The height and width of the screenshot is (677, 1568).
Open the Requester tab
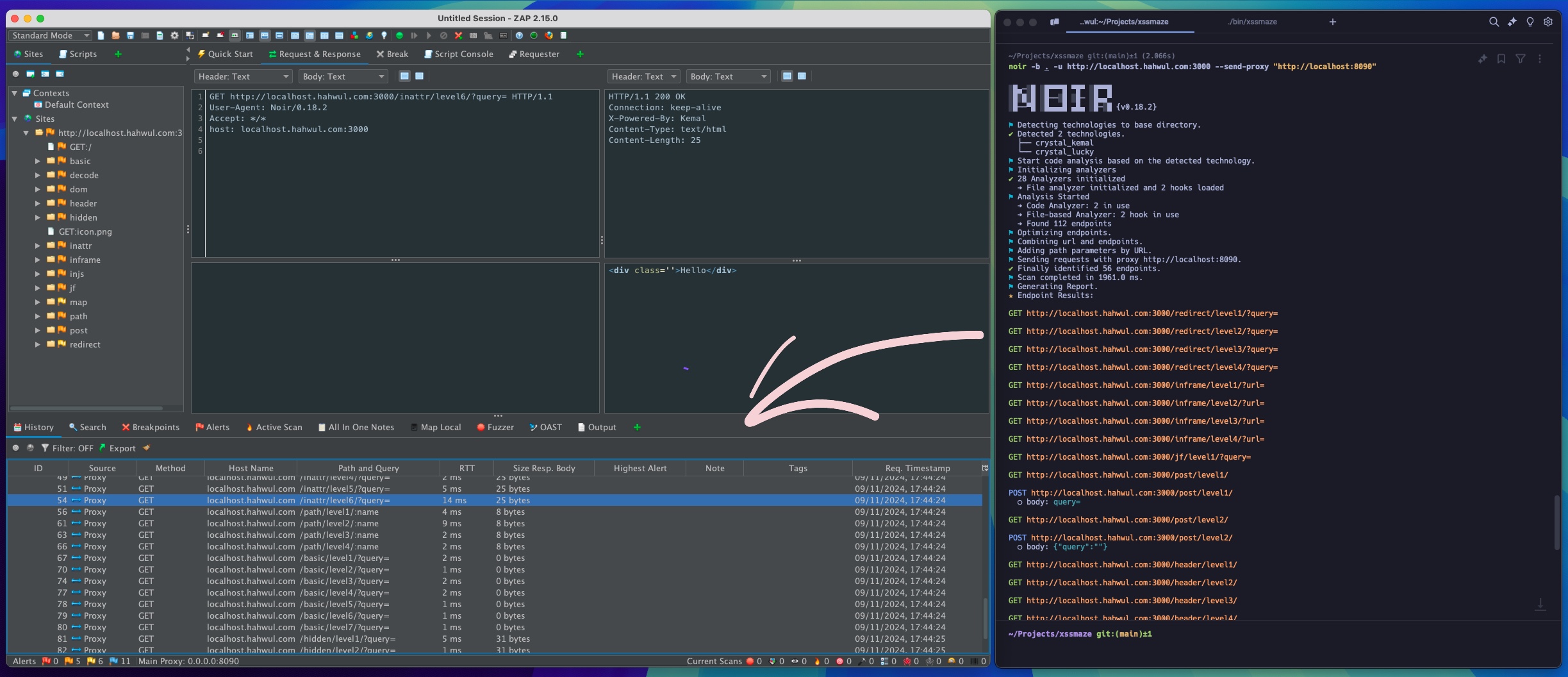click(534, 54)
